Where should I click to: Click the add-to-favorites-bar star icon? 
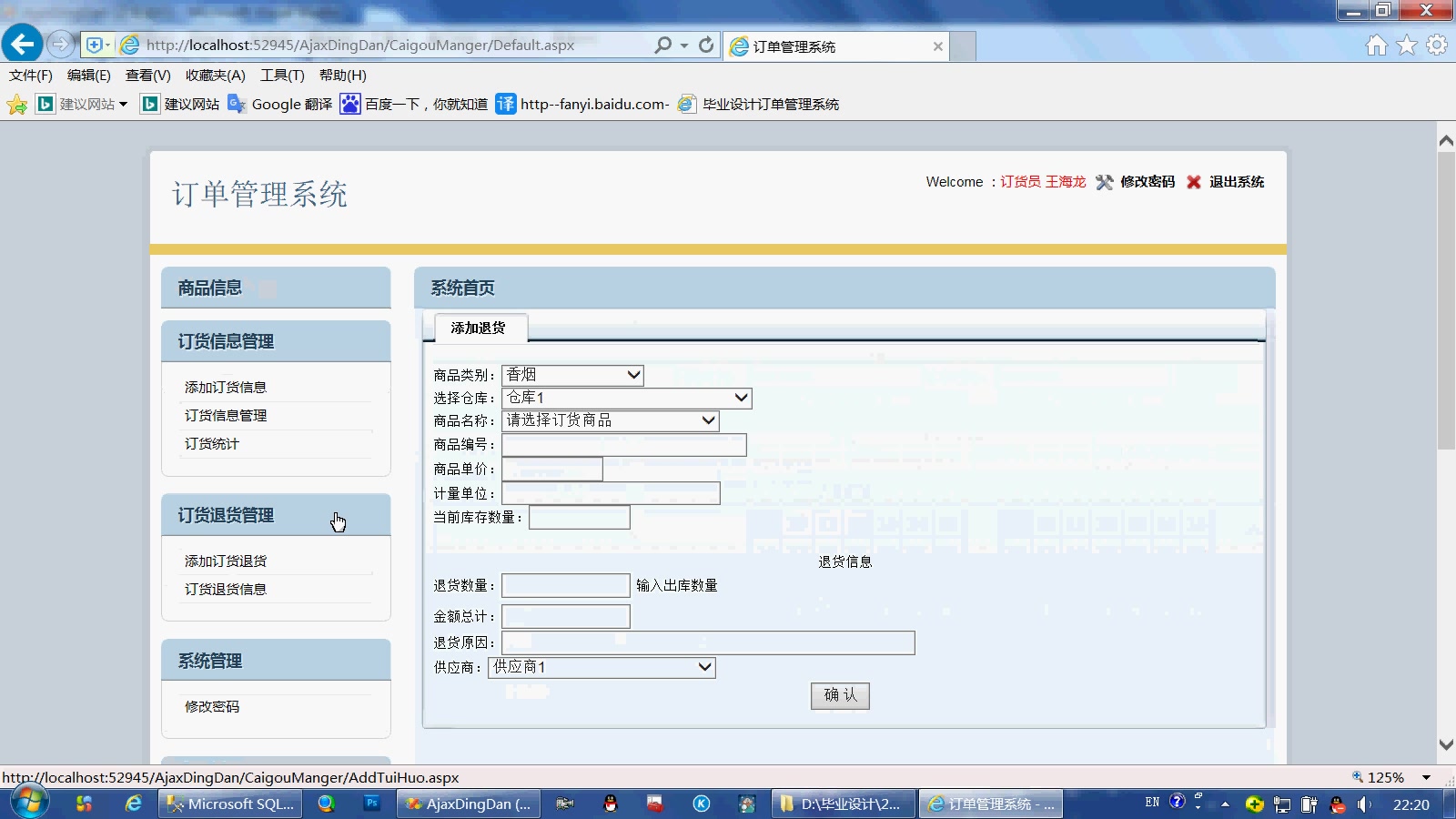click(x=16, y=105)
